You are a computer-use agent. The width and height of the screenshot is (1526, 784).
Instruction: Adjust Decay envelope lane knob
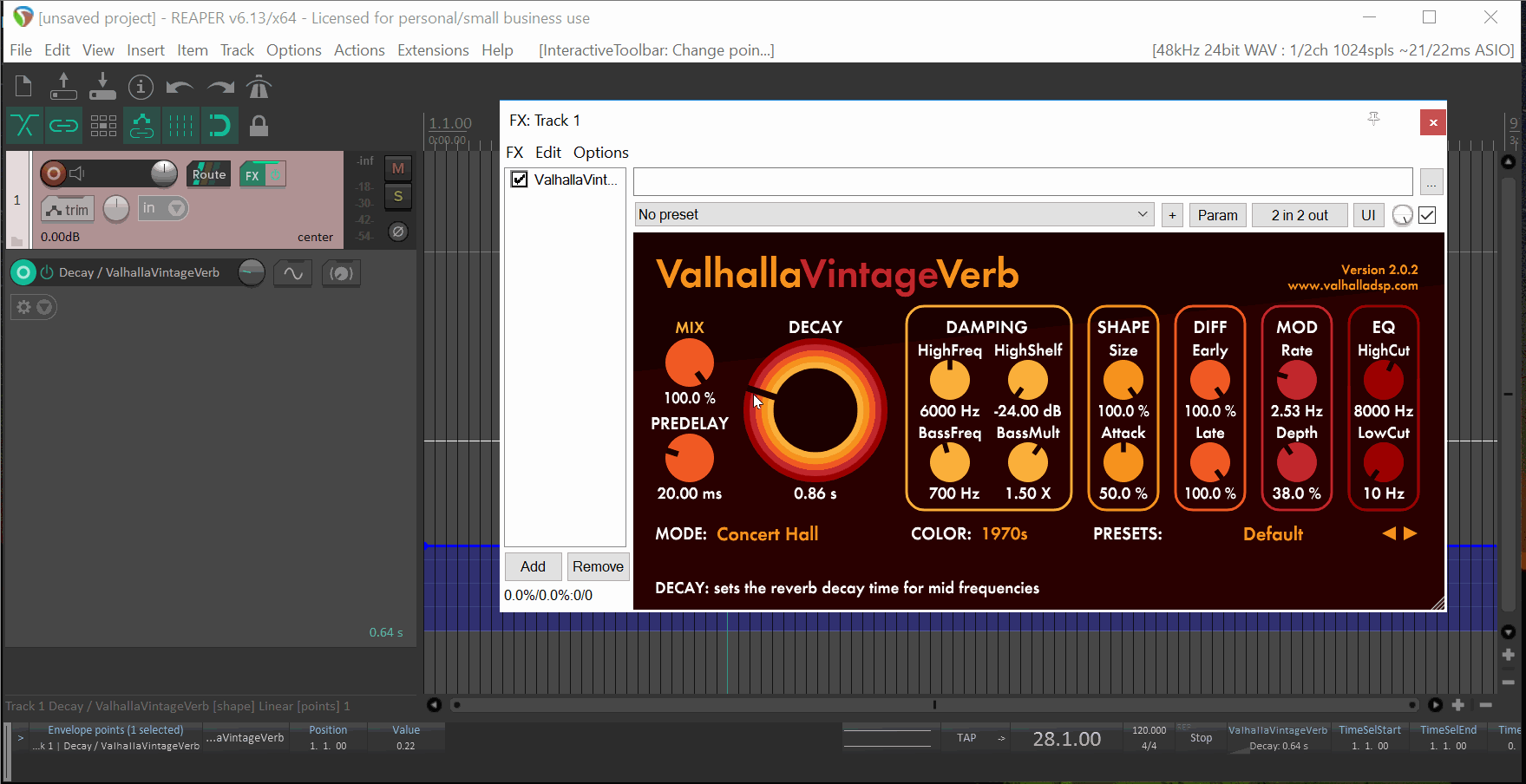(251, 272)
